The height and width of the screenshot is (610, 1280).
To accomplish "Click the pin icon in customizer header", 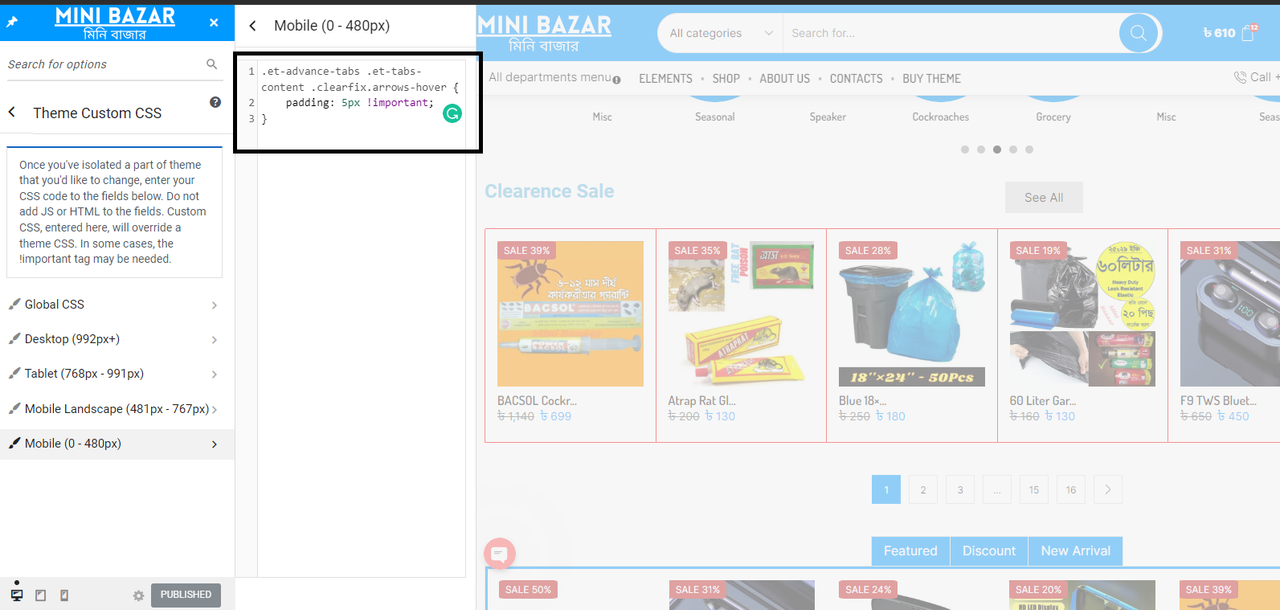I will [x=12, y=22].
